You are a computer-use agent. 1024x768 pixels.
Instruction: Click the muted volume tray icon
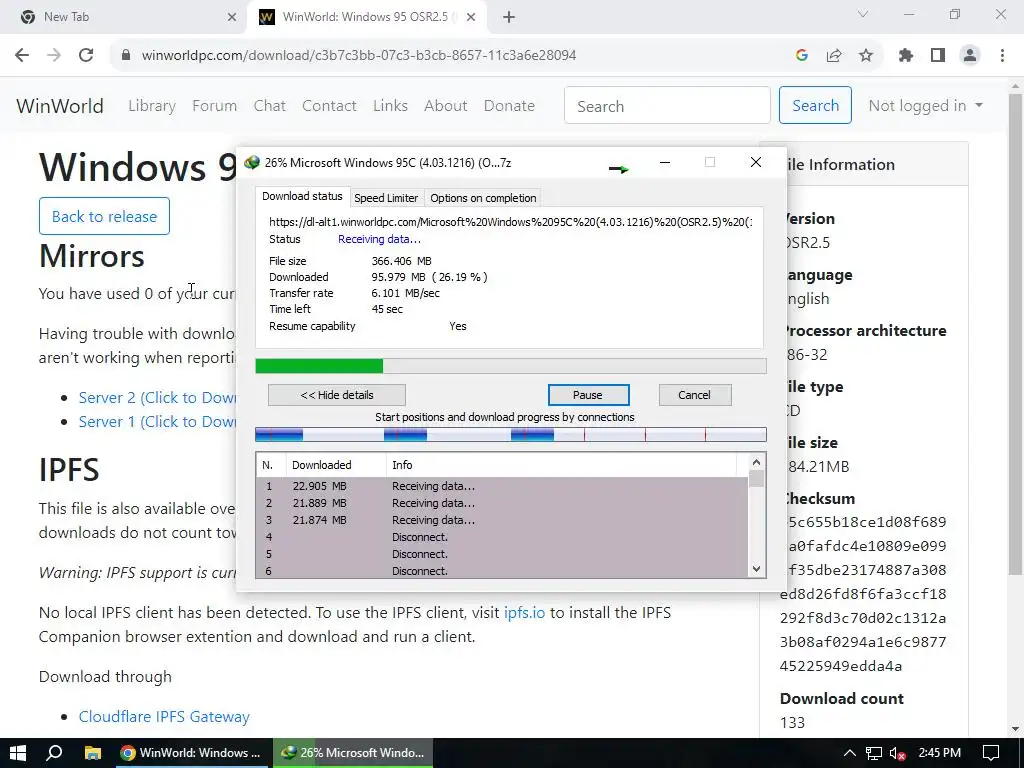click(897, 754)
